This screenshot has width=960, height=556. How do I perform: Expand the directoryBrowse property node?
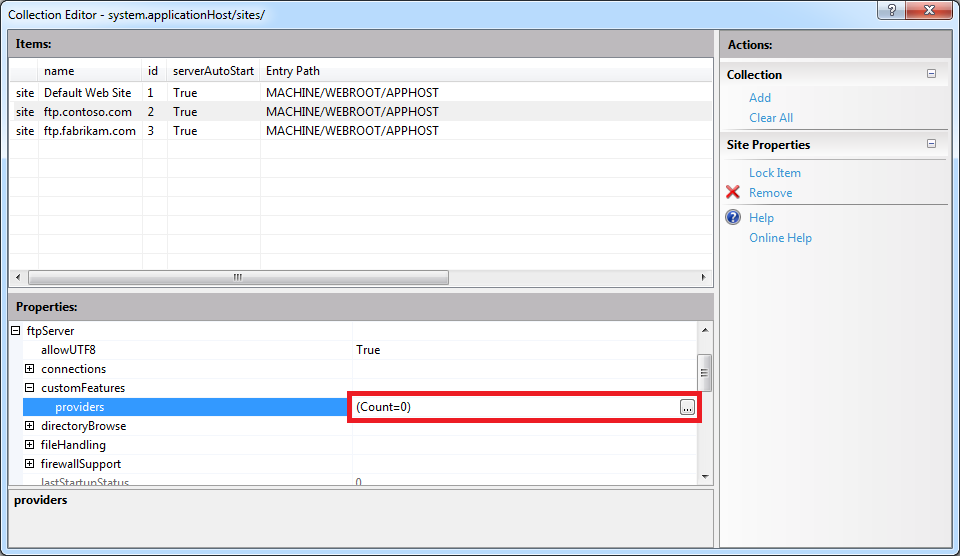[x=30, y=426]
